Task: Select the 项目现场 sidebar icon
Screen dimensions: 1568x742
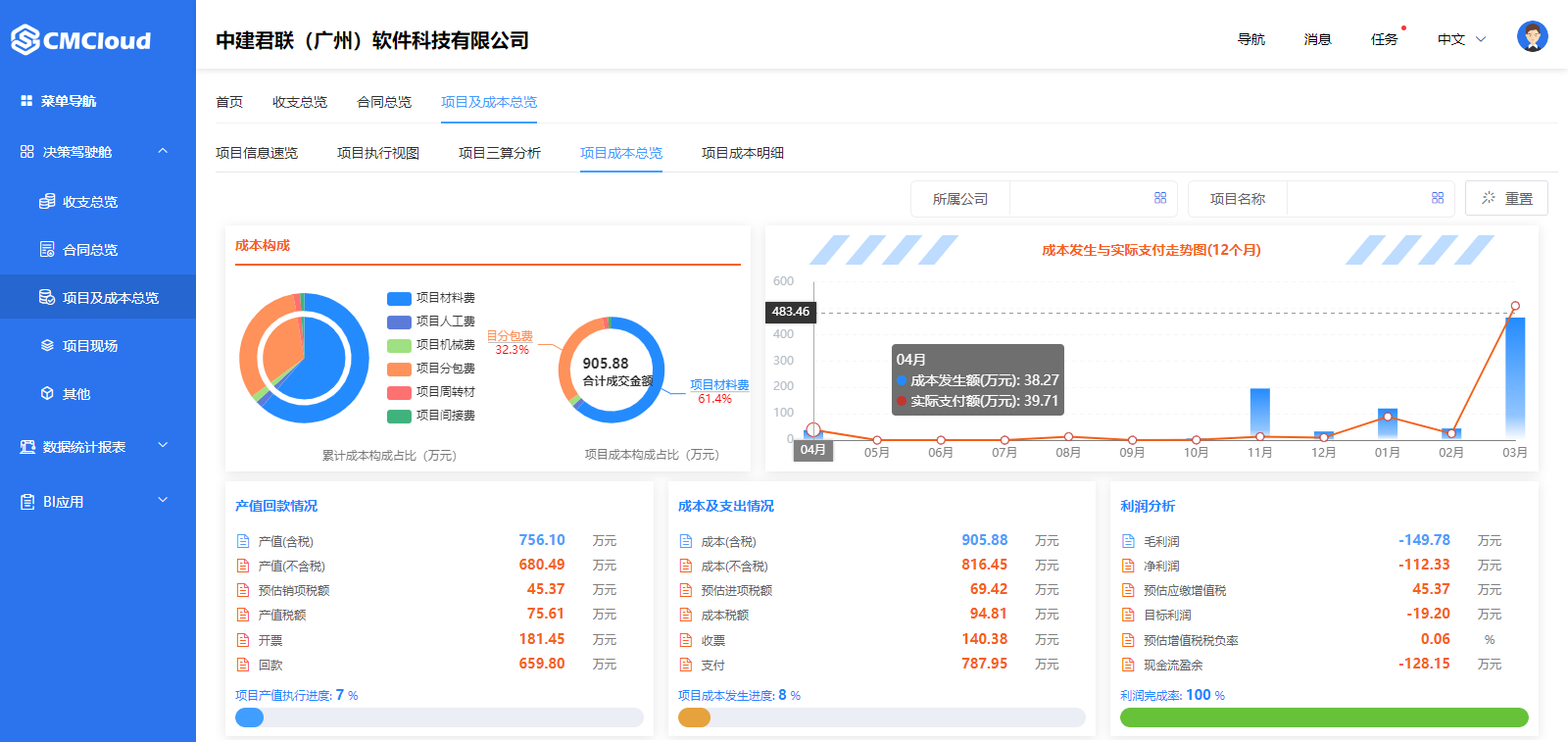Action: click(47, 345)
